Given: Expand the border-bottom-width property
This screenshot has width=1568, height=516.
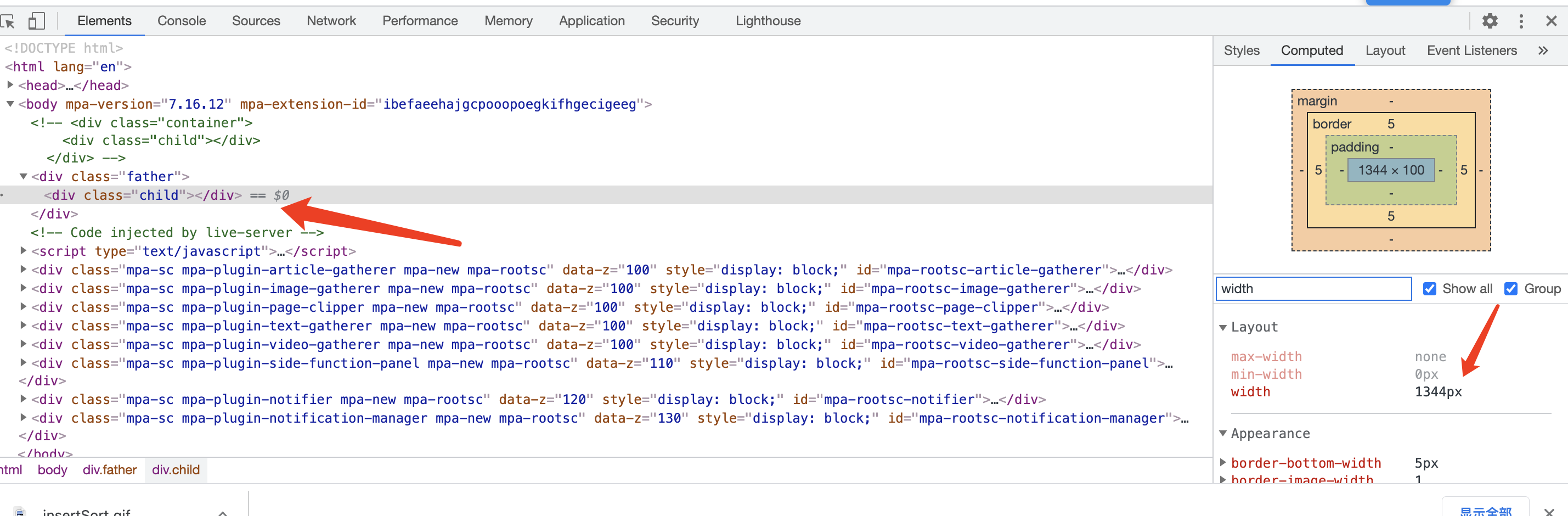Looking at the screenshot, I should (x=1223, y=462).
